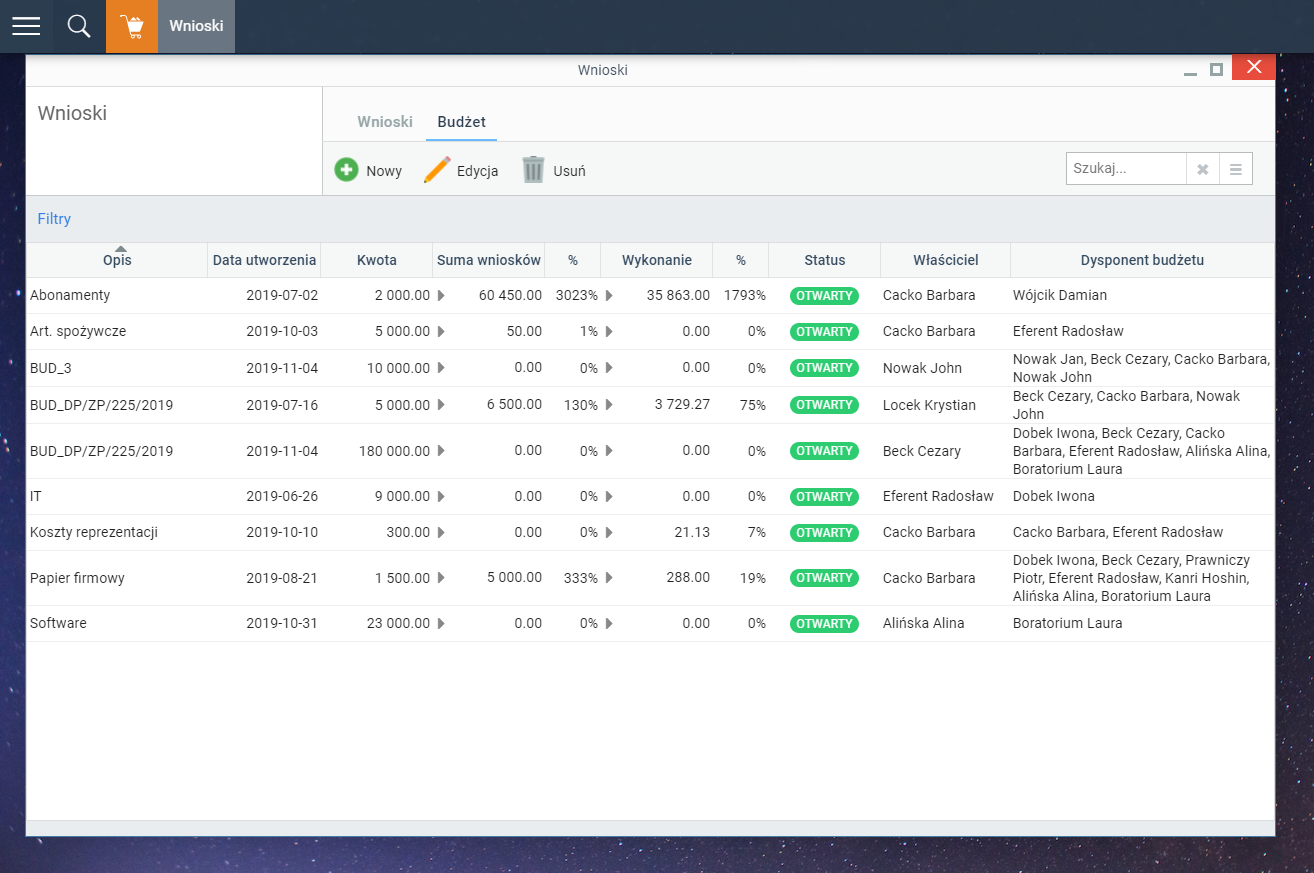Expand Suma wniosków arrow in Abonamenty row
Screen dimensions: 1314x873
(441, 296)
